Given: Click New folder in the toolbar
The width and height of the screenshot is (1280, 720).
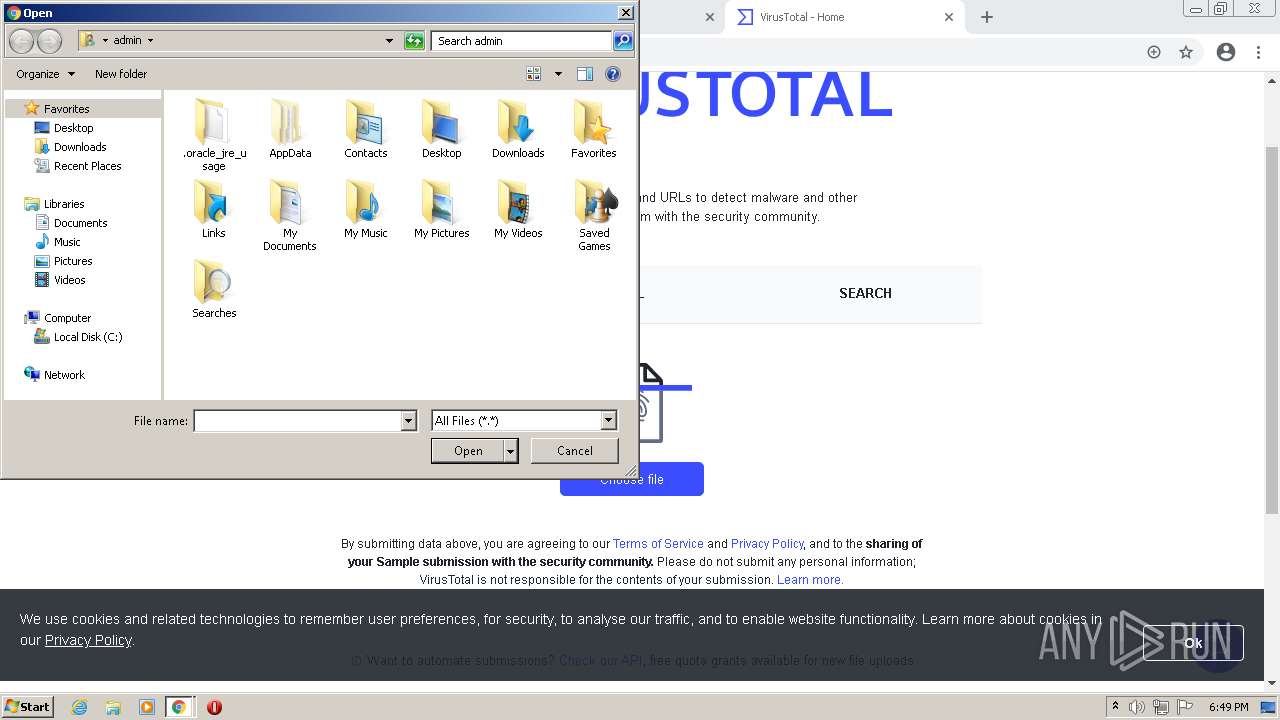Looking at the screenshot, I should [121, 74].
